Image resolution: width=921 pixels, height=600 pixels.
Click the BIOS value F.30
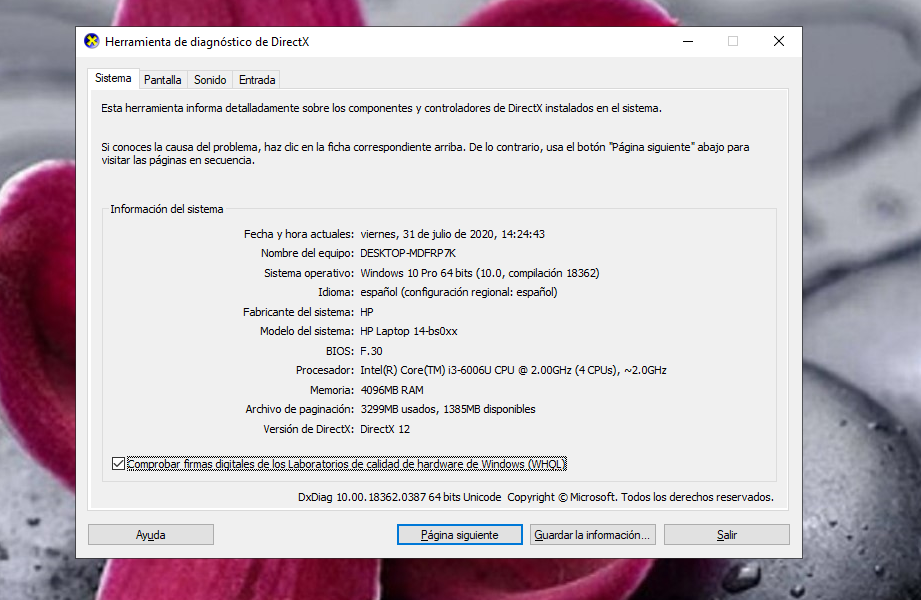click(371, 351)
